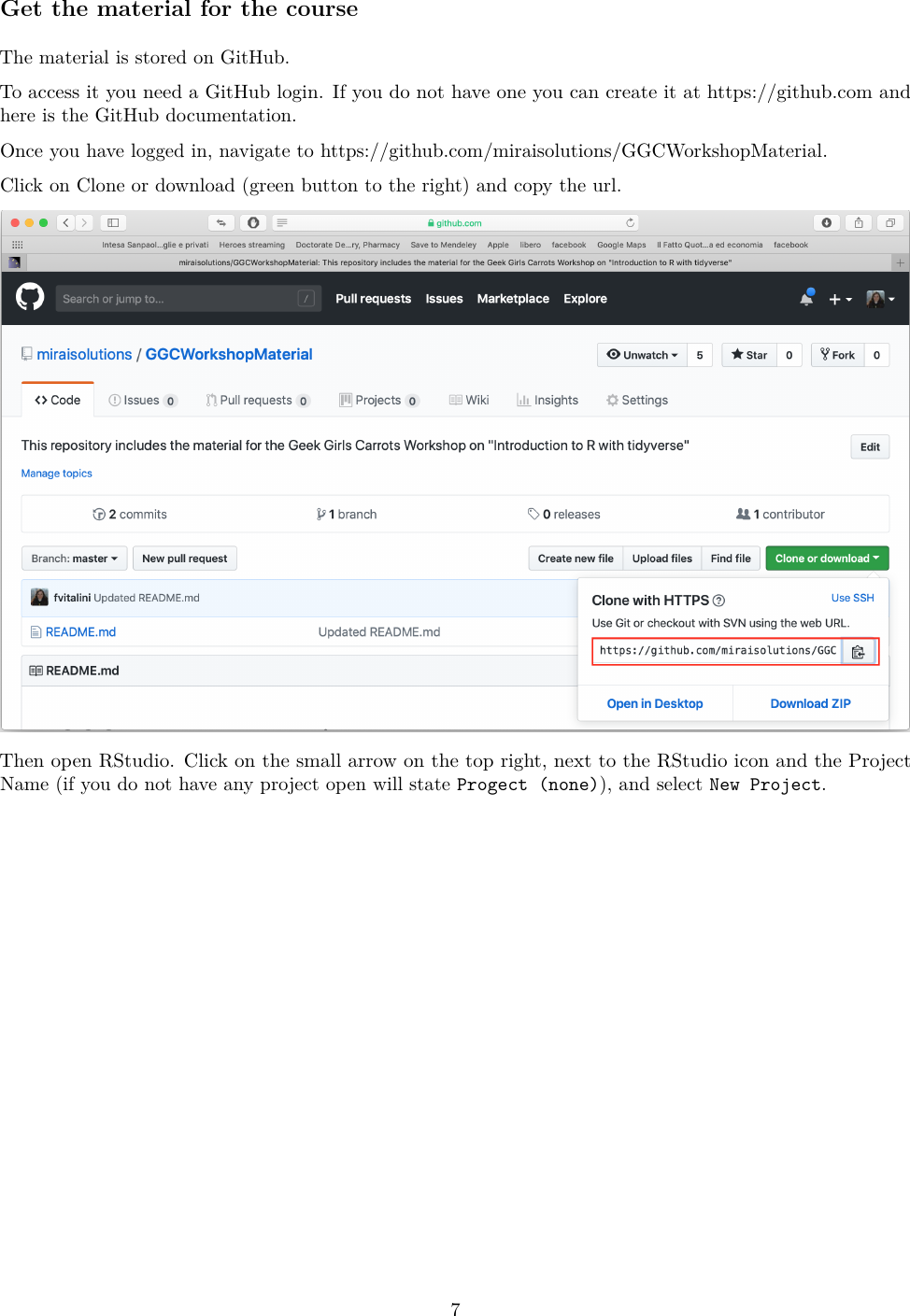Click fvitalini avatar in commit row
The height and width of the screenshot is (1316, 910).
click(x=39, y=597)
